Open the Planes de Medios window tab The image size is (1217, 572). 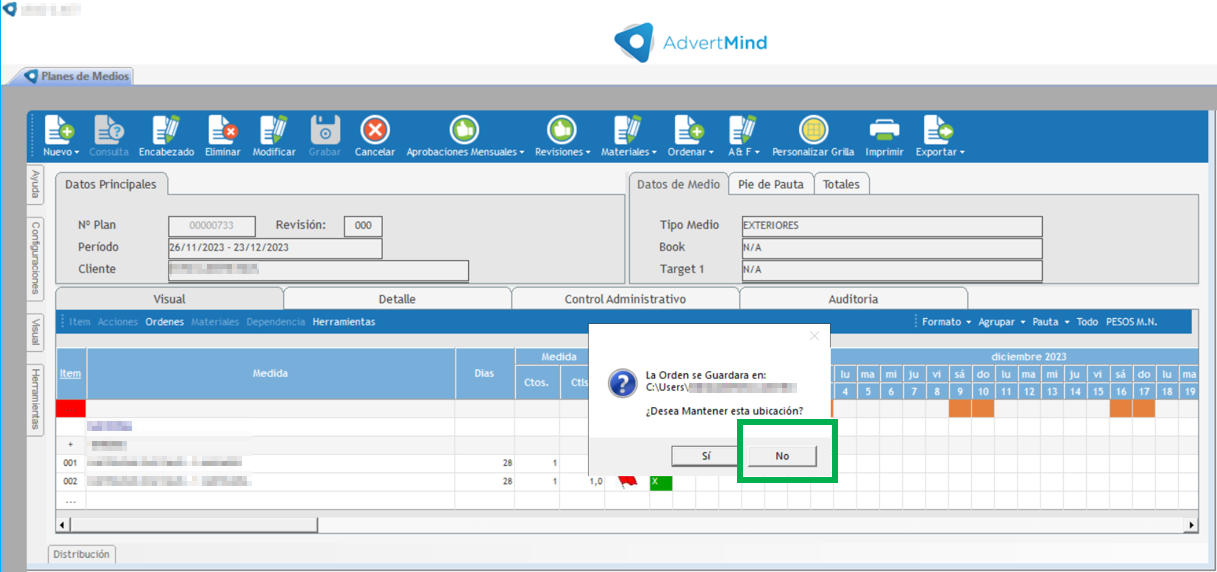tap(76, 76)
